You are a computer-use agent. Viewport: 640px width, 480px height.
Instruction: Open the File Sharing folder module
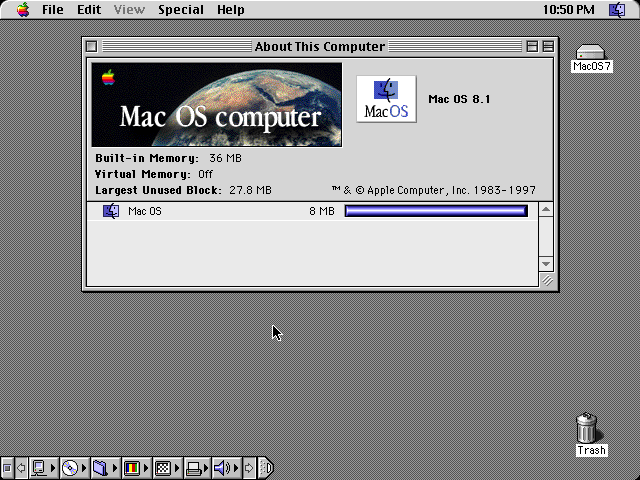pyautogui.click(x=100, y=468)
